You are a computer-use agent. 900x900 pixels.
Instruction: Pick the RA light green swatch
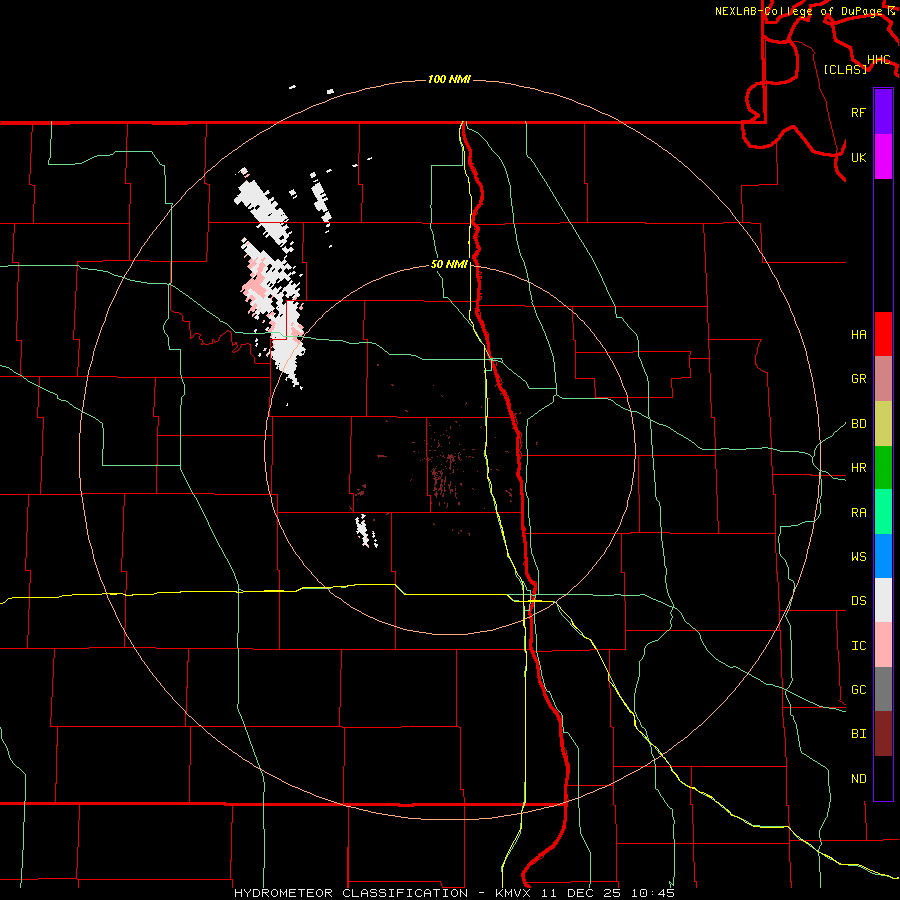pyautogui.click(x=883, y=512)
